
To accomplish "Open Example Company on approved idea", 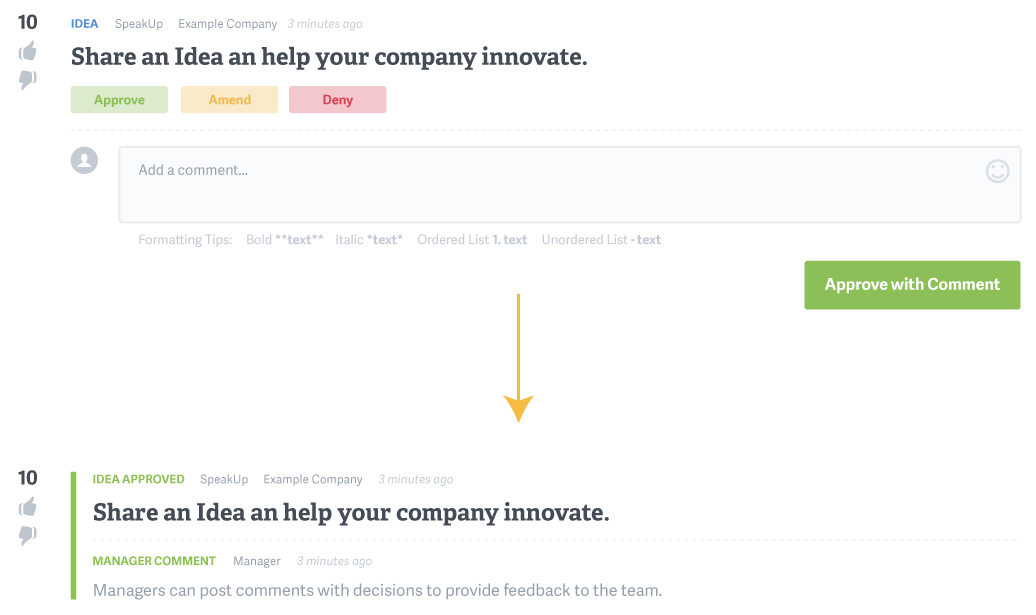I will pyautogui.click(x=313, y=480).
